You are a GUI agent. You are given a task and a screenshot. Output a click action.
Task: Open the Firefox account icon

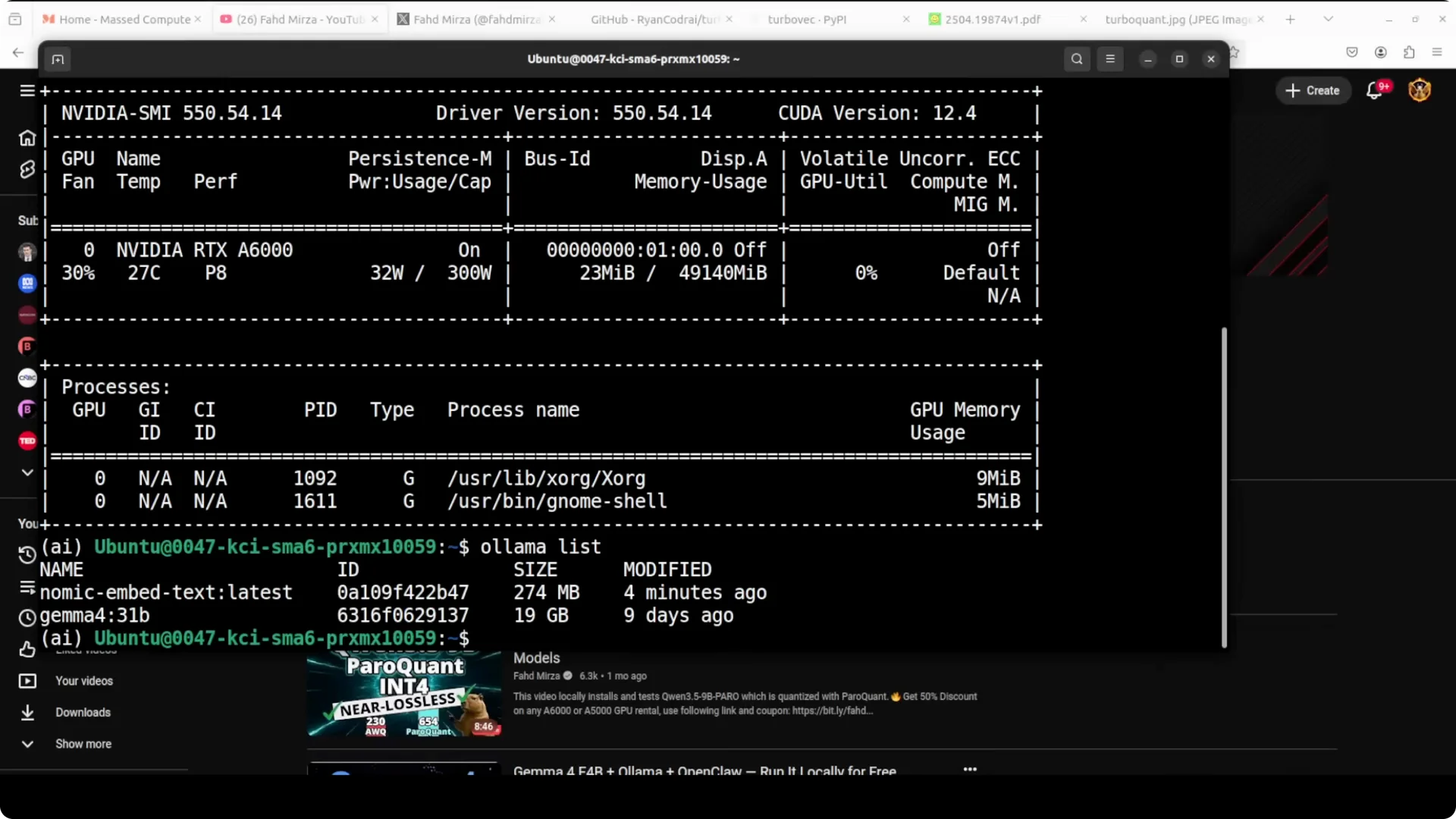(1380, 52)
